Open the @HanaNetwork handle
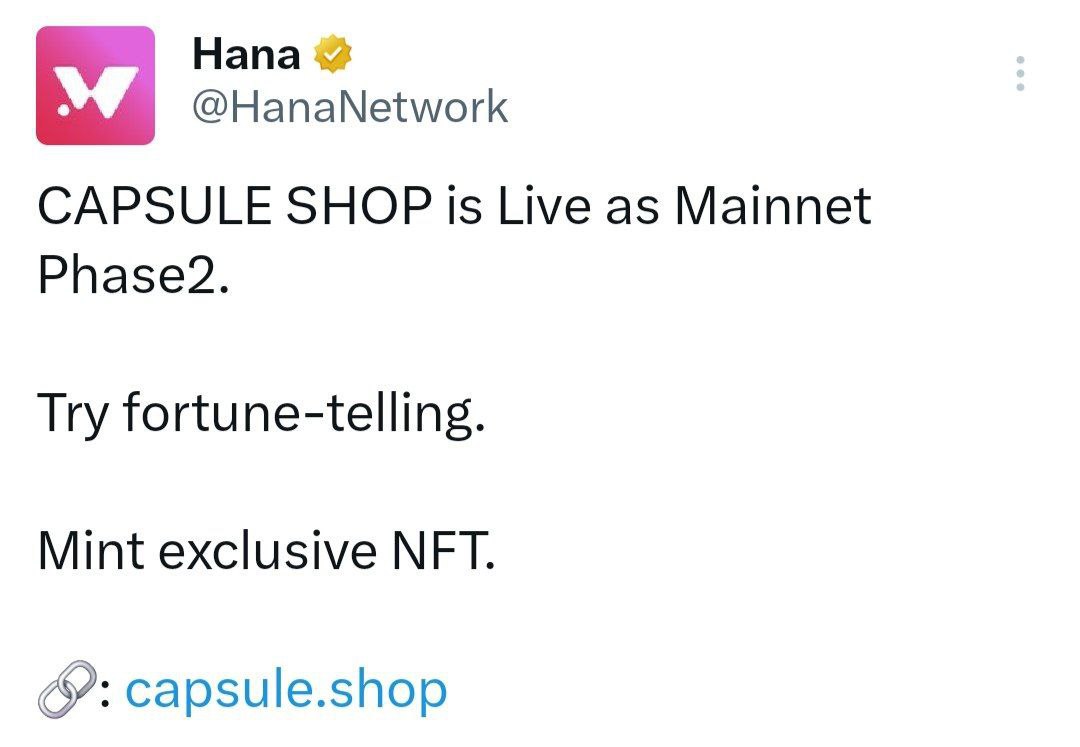Image resolution: width=1080 pixels, height=747 pixels. 350,107
